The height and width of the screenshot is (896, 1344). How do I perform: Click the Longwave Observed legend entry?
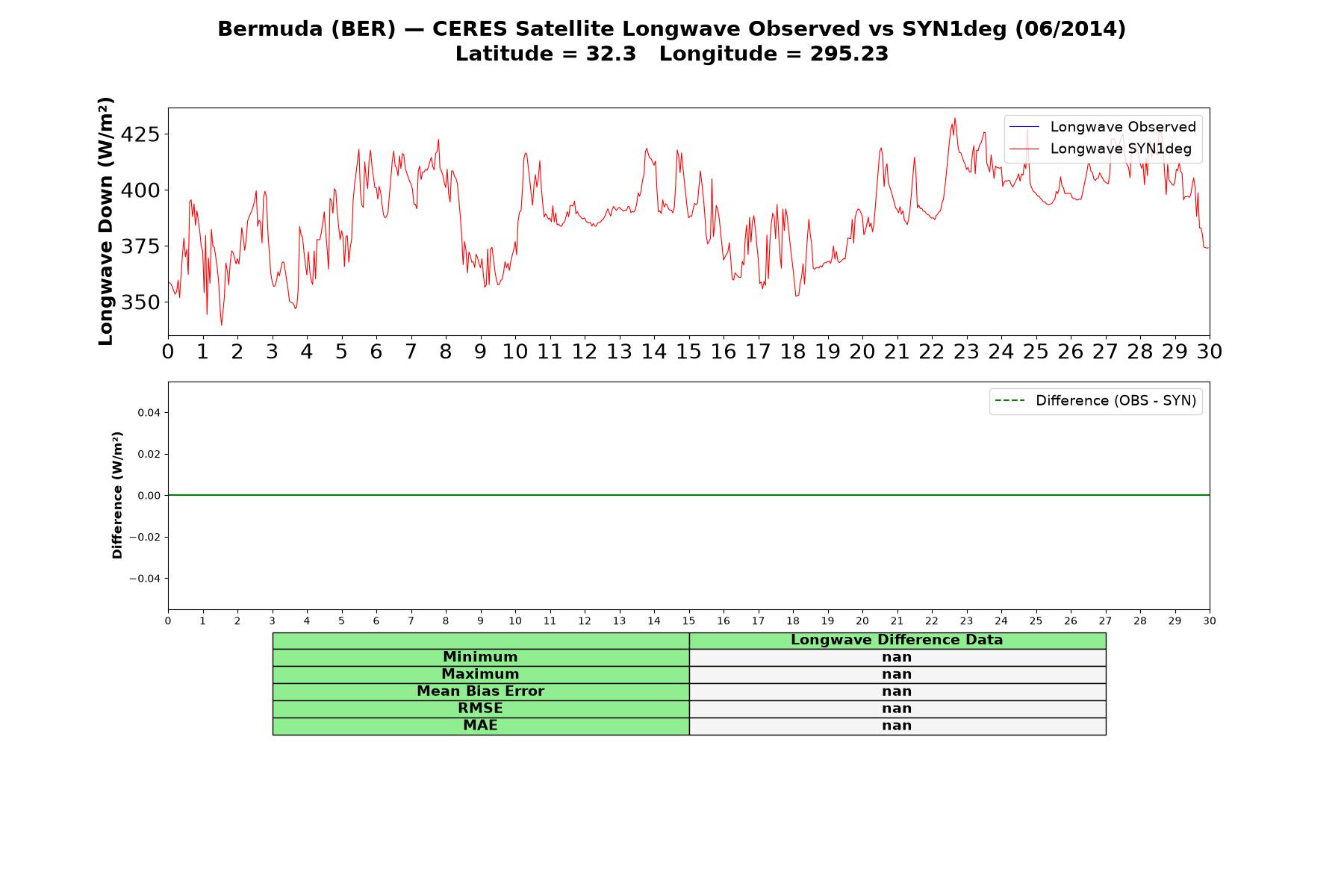1103,127
